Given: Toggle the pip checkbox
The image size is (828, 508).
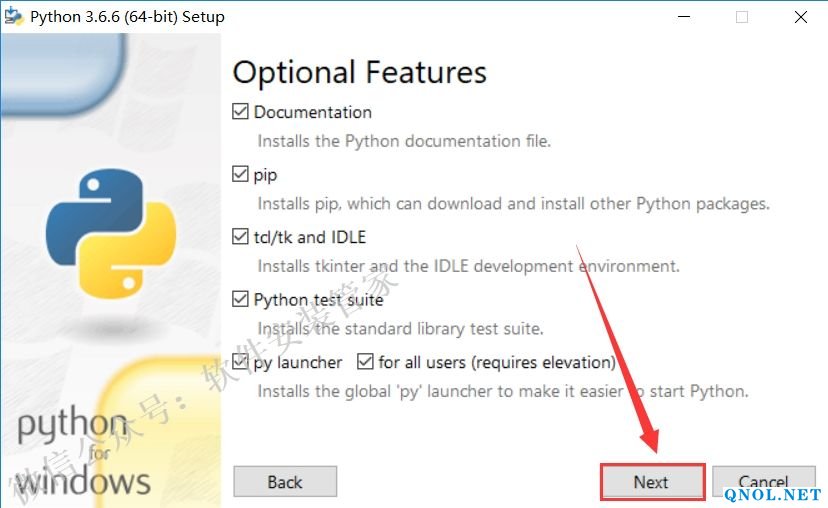Looking at the screenshot, I should coord(240,175).
